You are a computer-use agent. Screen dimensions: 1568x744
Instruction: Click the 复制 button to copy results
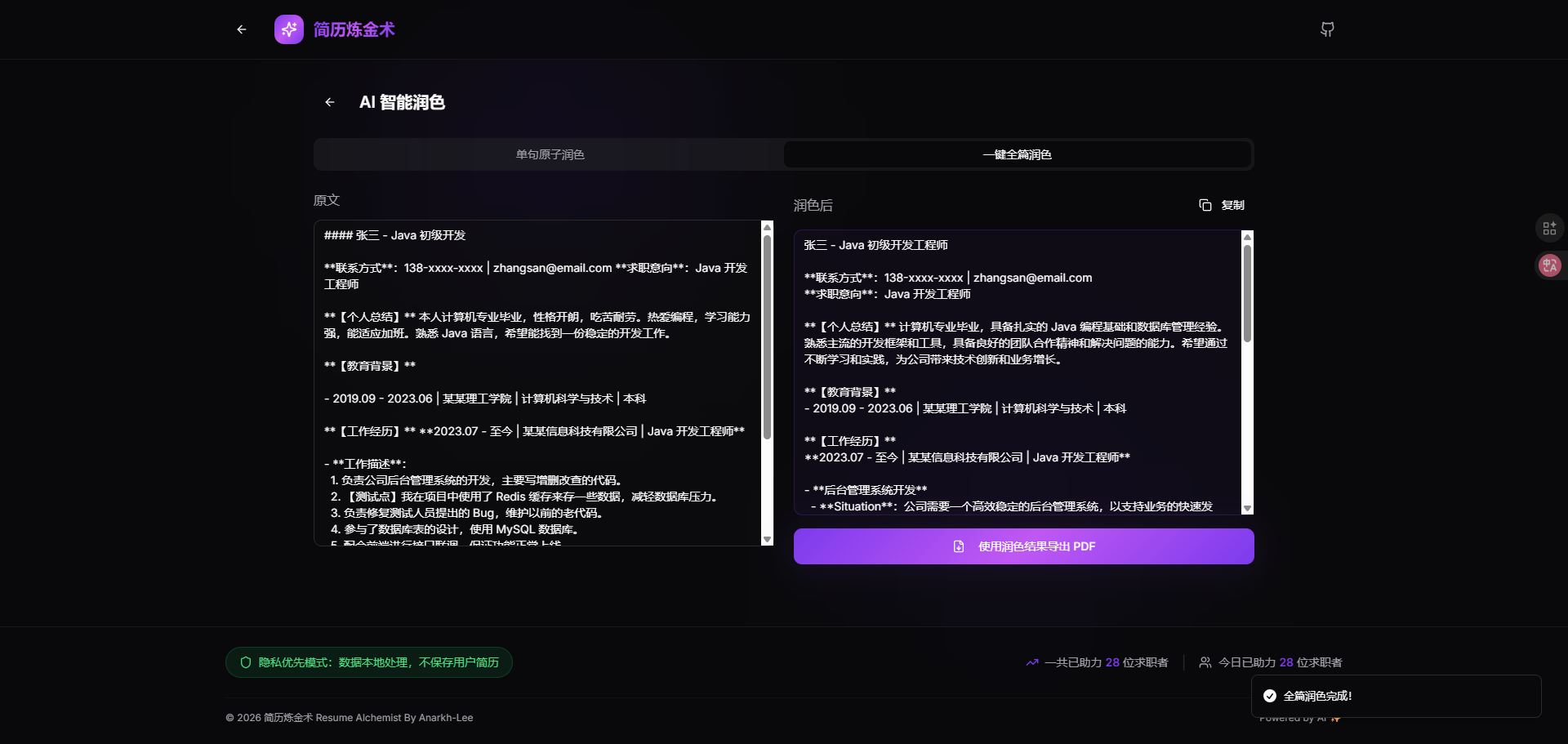[x=1223, y=205]
